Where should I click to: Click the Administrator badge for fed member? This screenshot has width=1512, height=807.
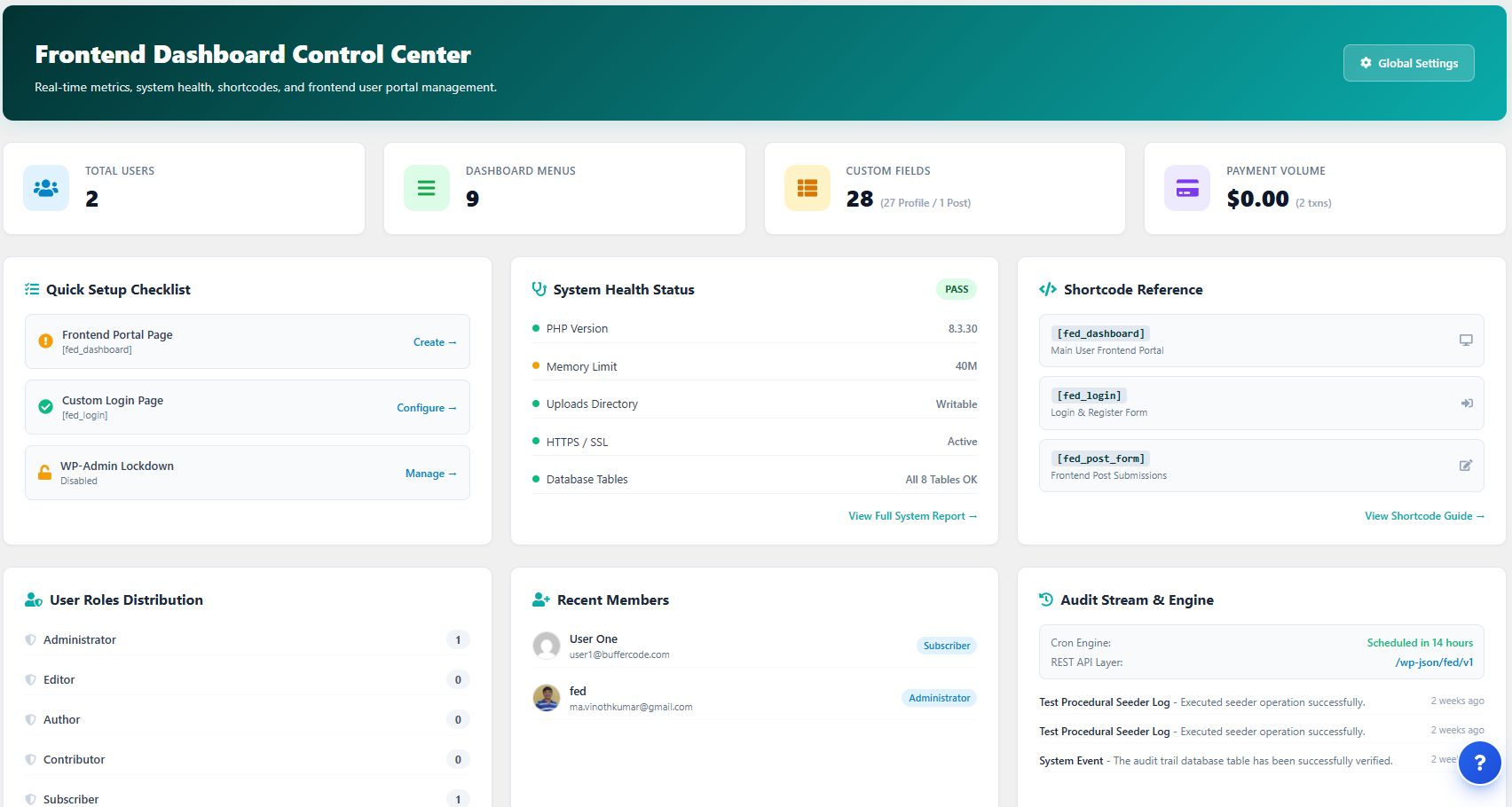coord(939,698)
